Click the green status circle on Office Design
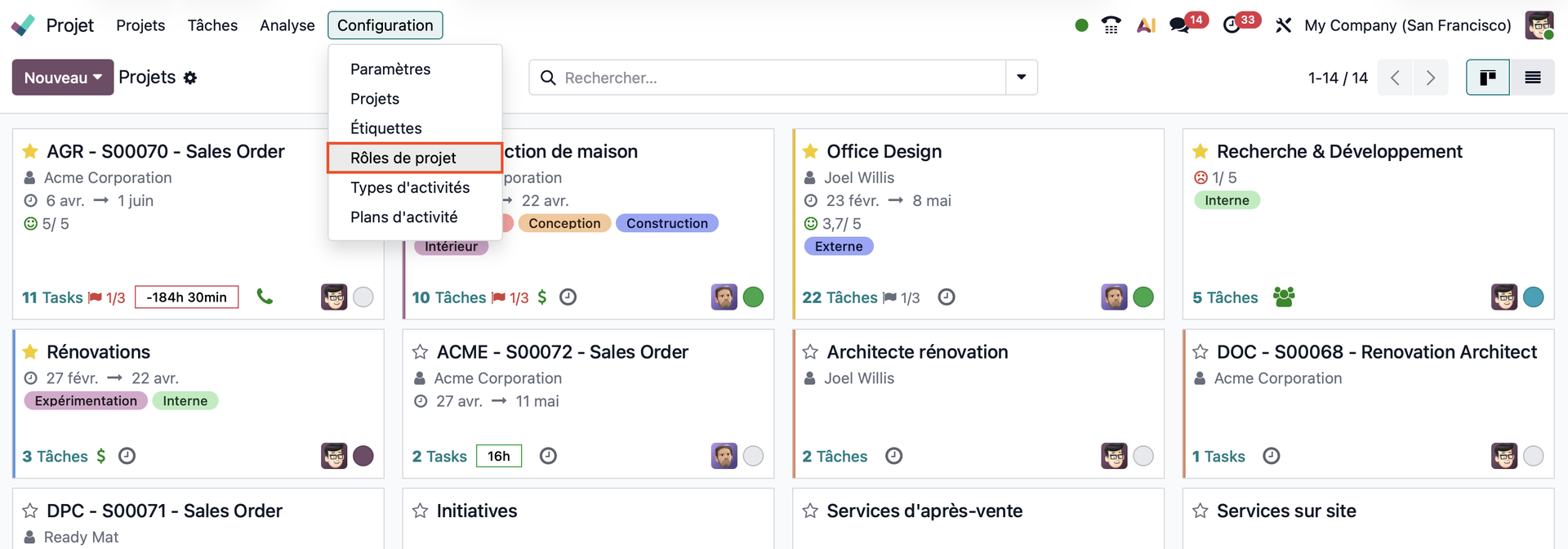 point(1143,297)
